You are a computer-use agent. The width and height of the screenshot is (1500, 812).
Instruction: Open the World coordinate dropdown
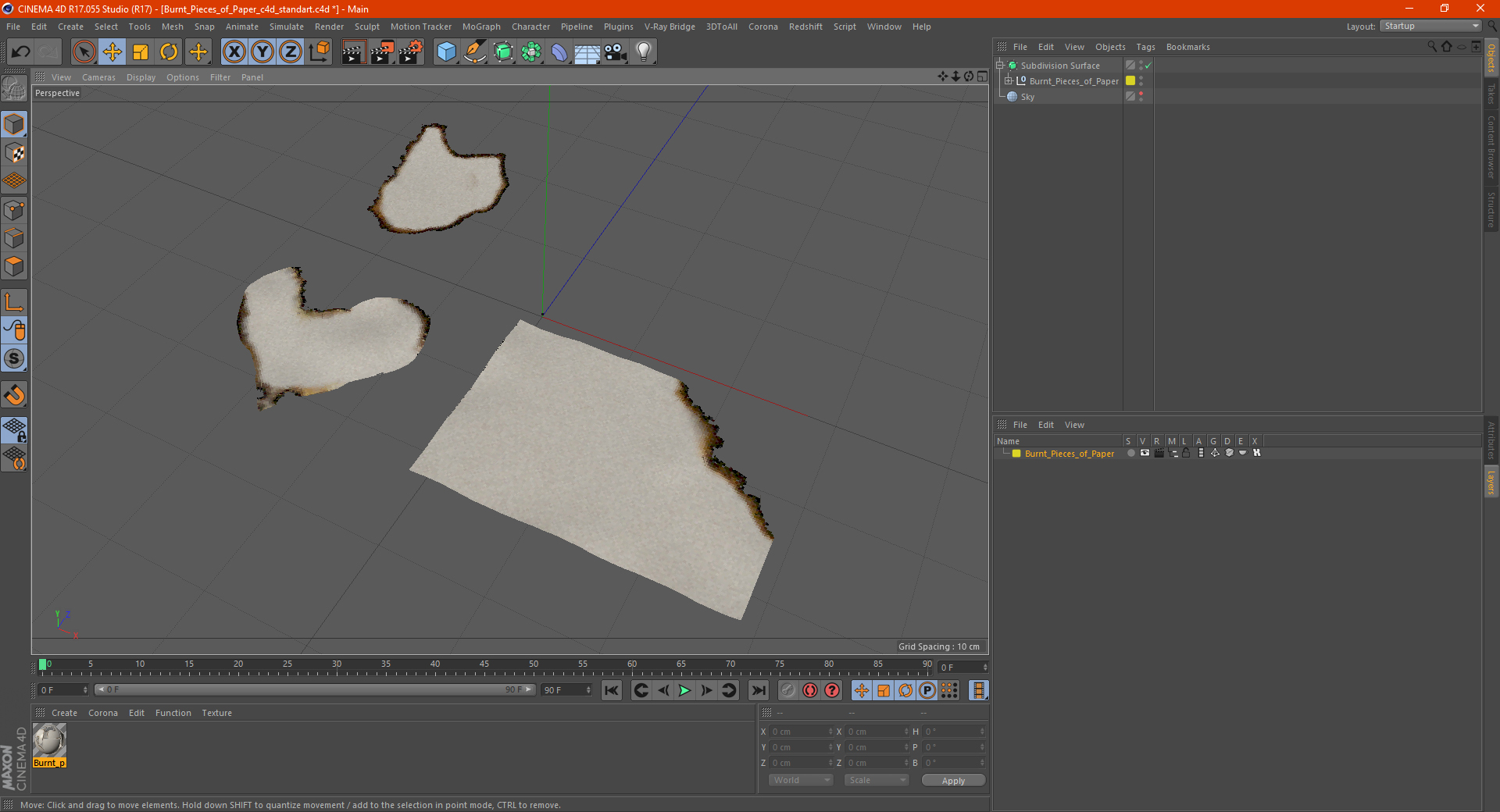pos(801,780)
